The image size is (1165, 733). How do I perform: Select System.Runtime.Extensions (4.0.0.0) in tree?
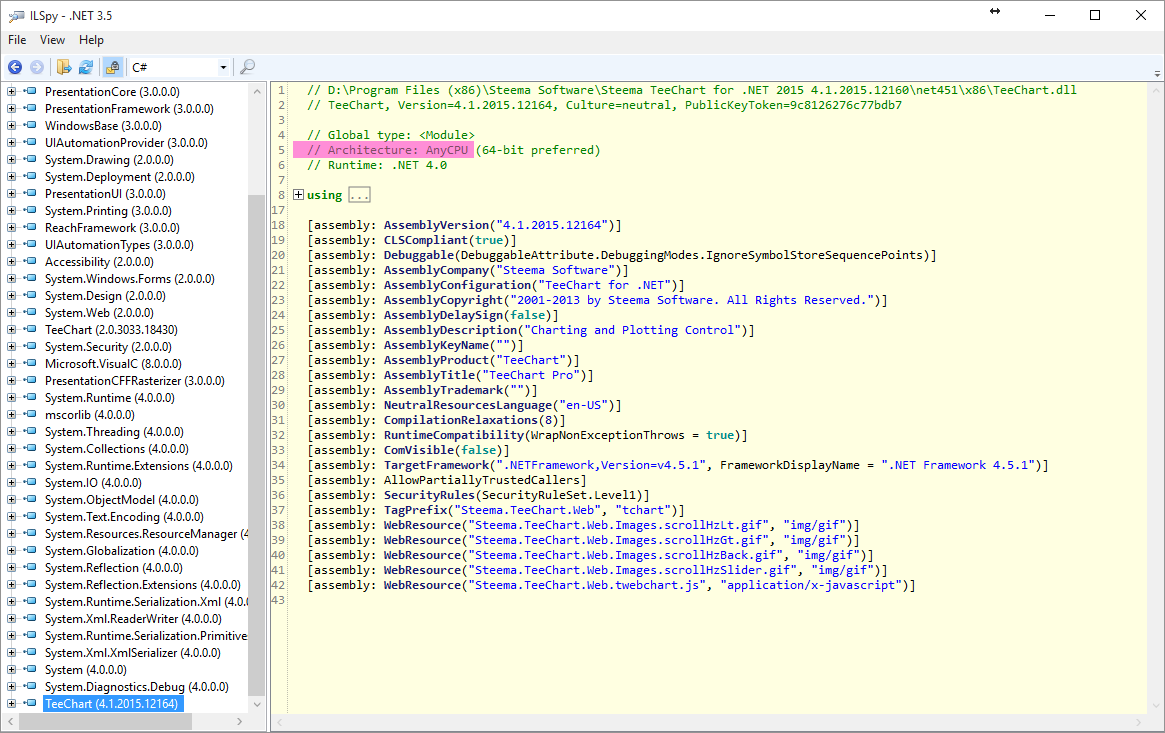[138, 466]
